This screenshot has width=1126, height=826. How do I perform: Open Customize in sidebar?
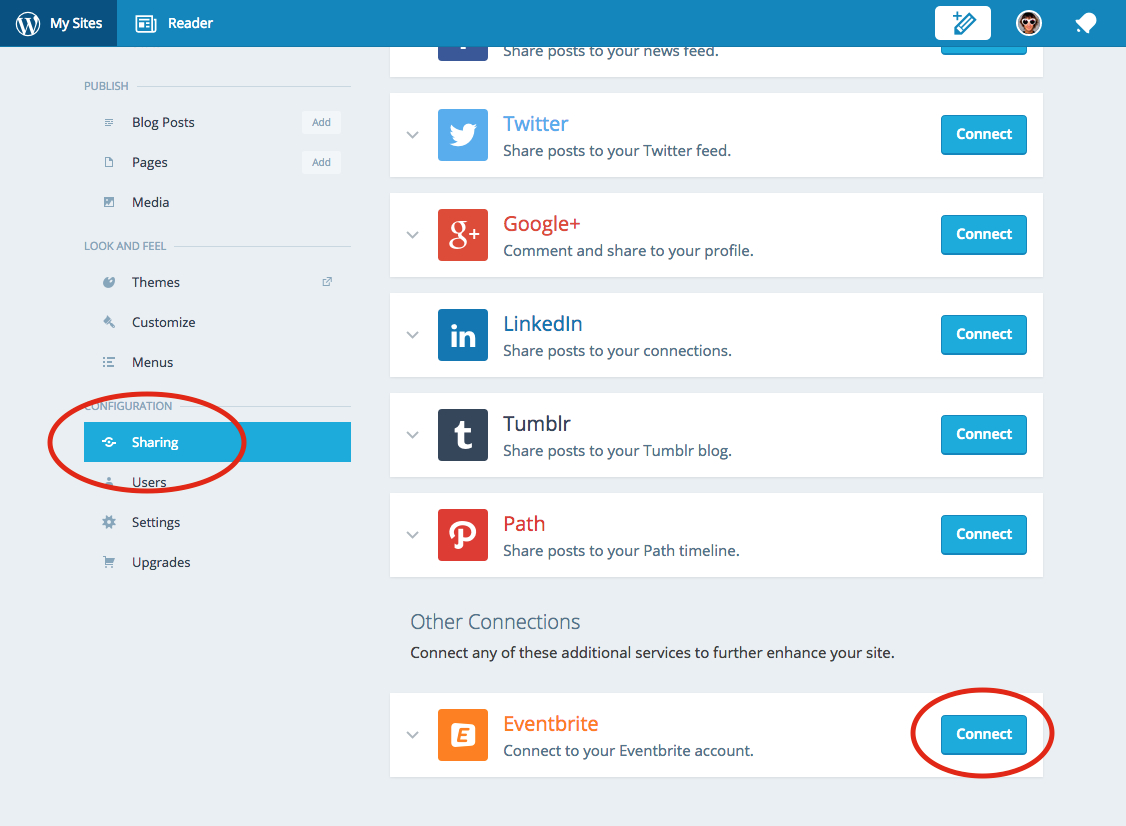164,322
